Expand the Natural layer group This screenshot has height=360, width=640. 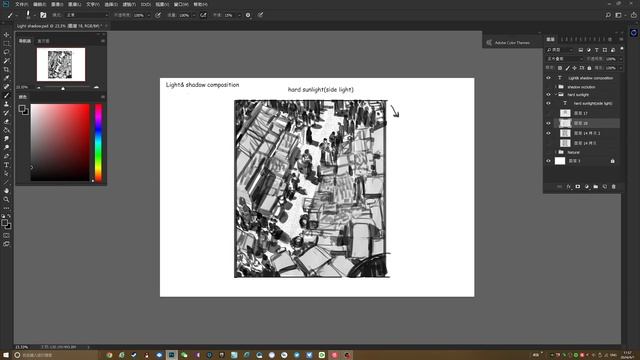(556, 152)
